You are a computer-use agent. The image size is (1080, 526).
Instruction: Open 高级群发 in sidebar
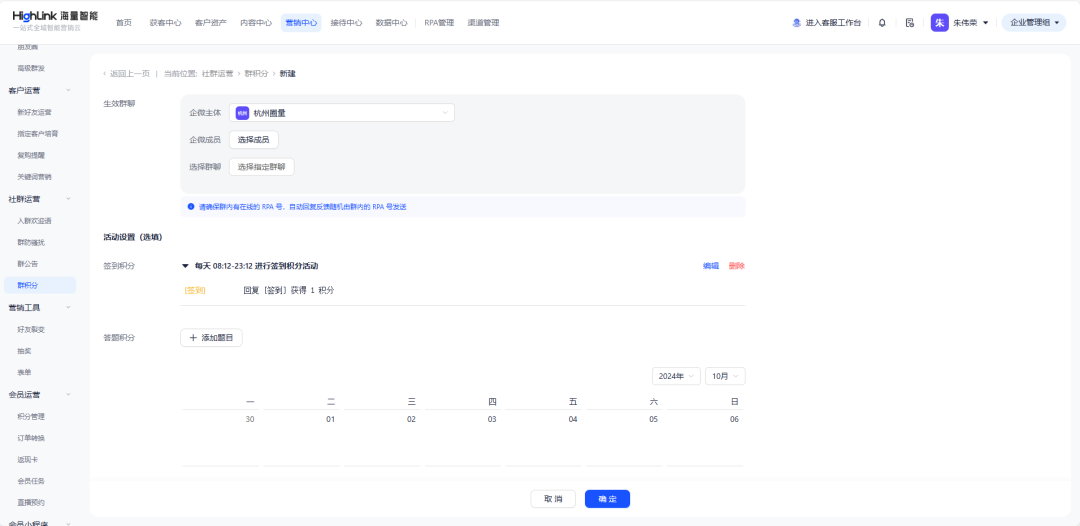pos(31,68)
